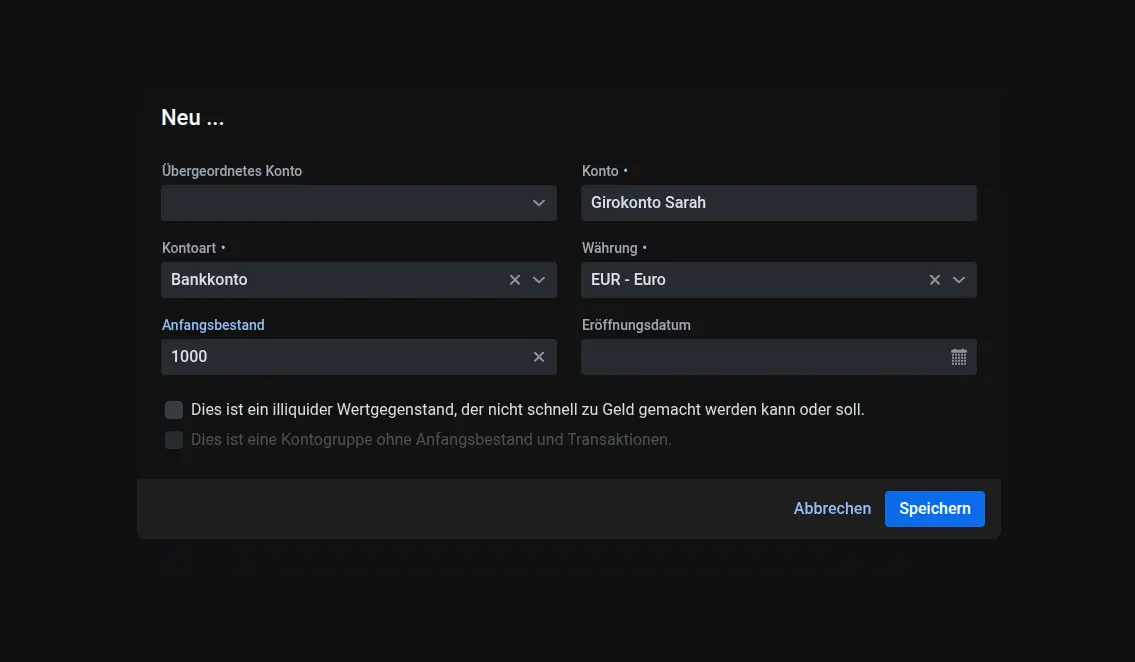Click into the Anfangsbestand field showing 1000
Image resolution: width=1135 pixels, height=662 pixels.
tap(340, 357)
